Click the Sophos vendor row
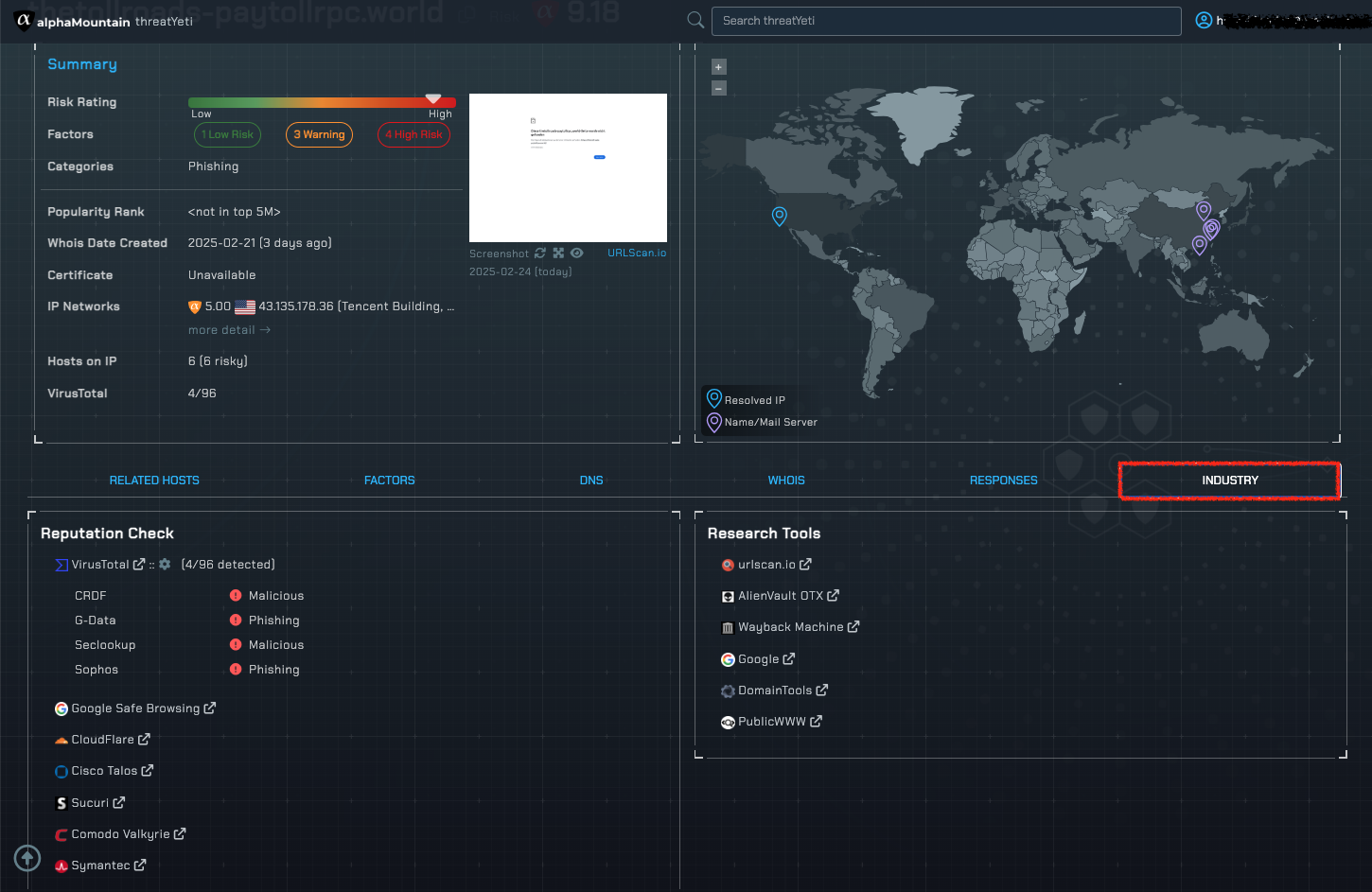This screenshot has height=892, width=1372. point(187,670)
